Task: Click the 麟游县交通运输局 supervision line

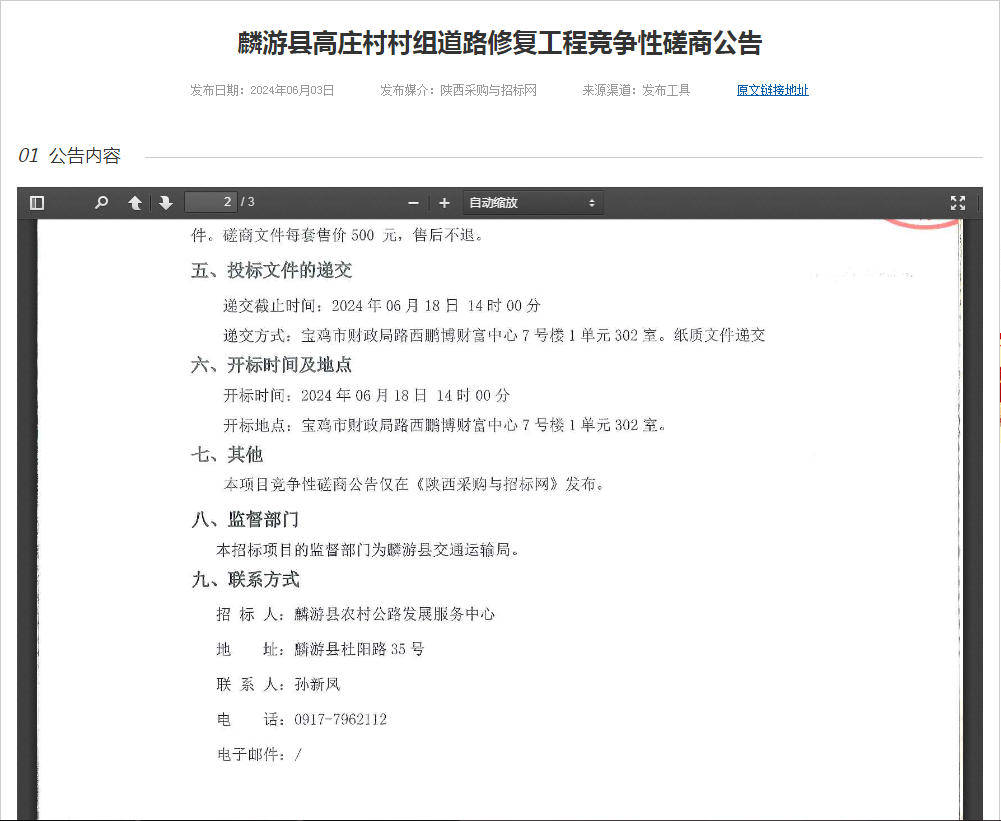Action: tap(368, 550)
